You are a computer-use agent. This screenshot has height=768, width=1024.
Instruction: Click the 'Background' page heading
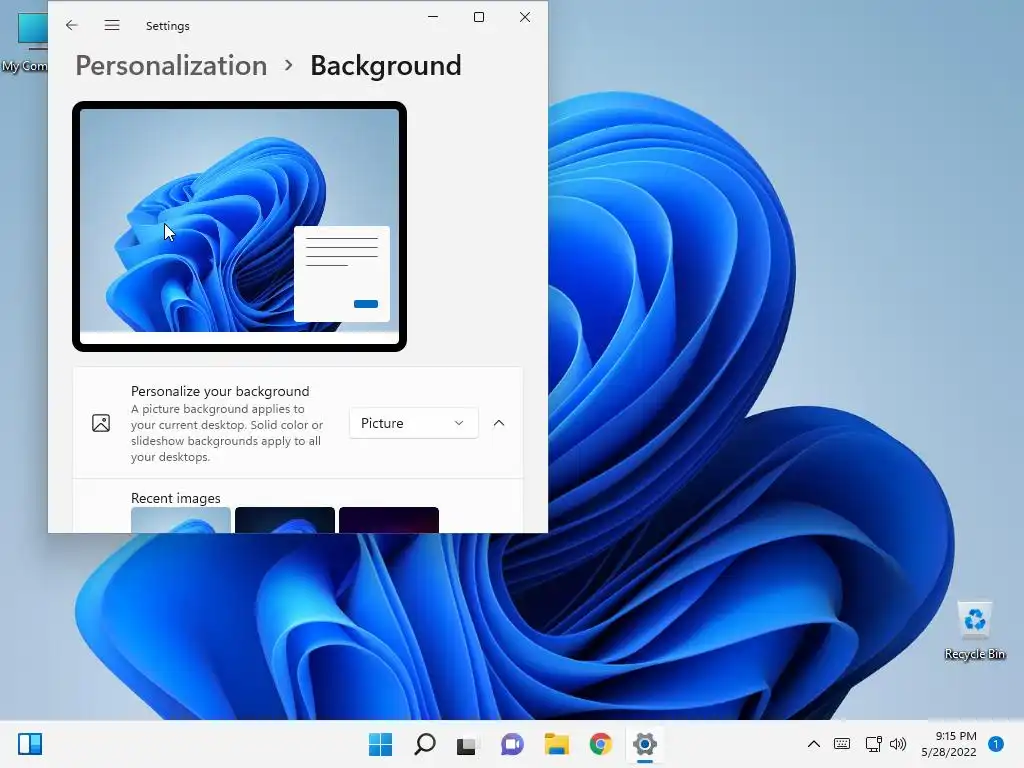tap(385, 65)
